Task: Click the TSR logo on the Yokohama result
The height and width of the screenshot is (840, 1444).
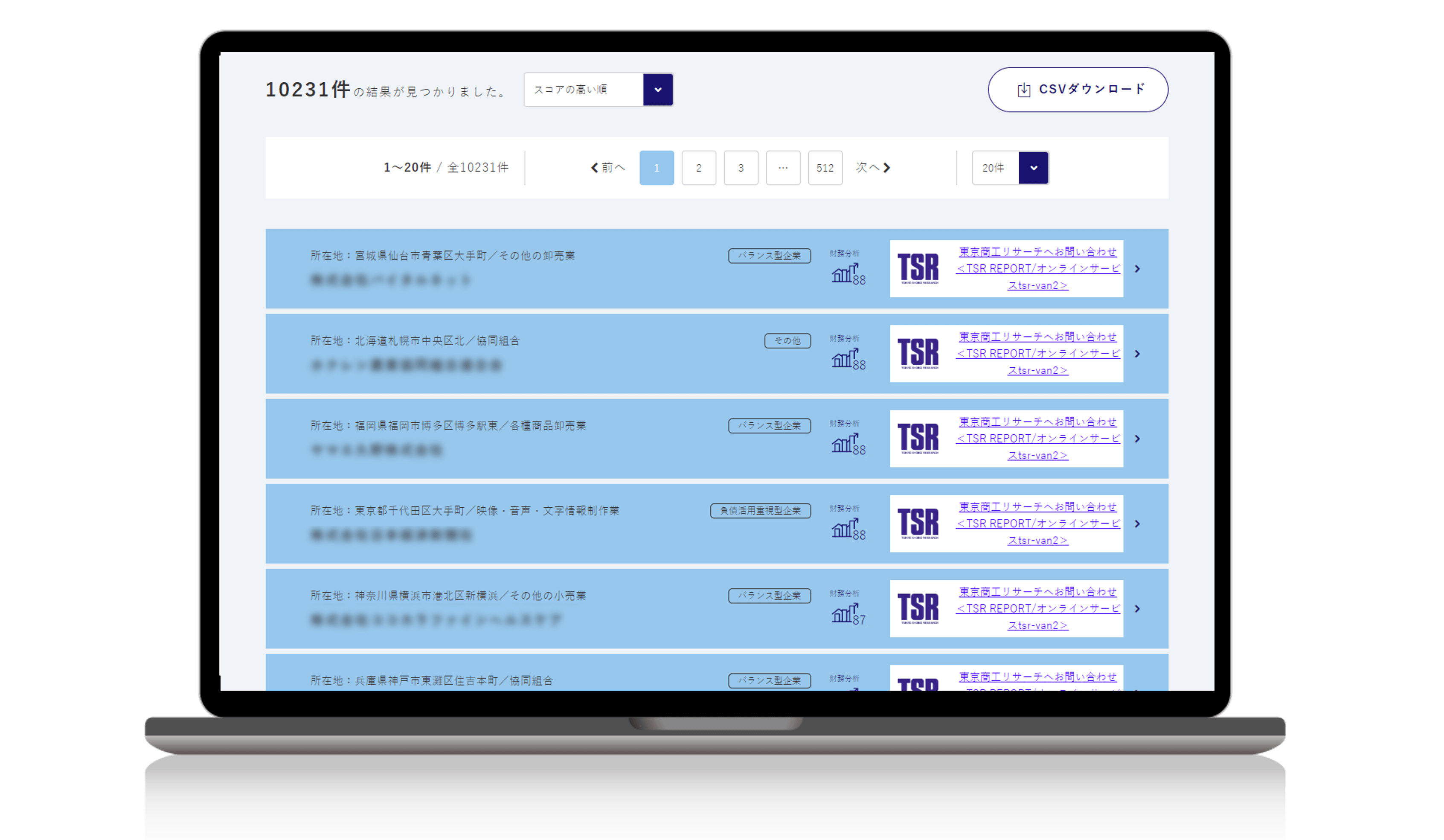Action: pos(918,608)
